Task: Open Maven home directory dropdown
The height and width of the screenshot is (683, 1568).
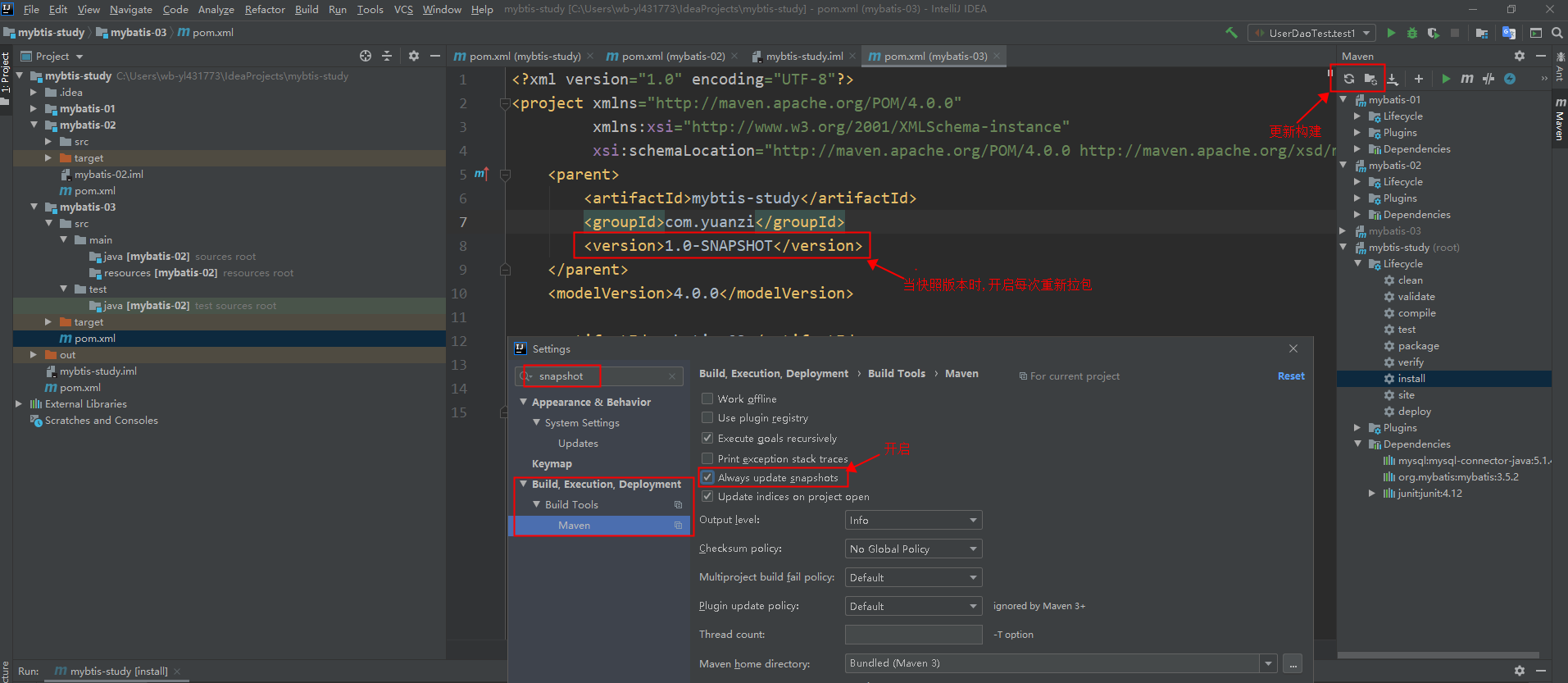Action: [x=1269, y=663]
